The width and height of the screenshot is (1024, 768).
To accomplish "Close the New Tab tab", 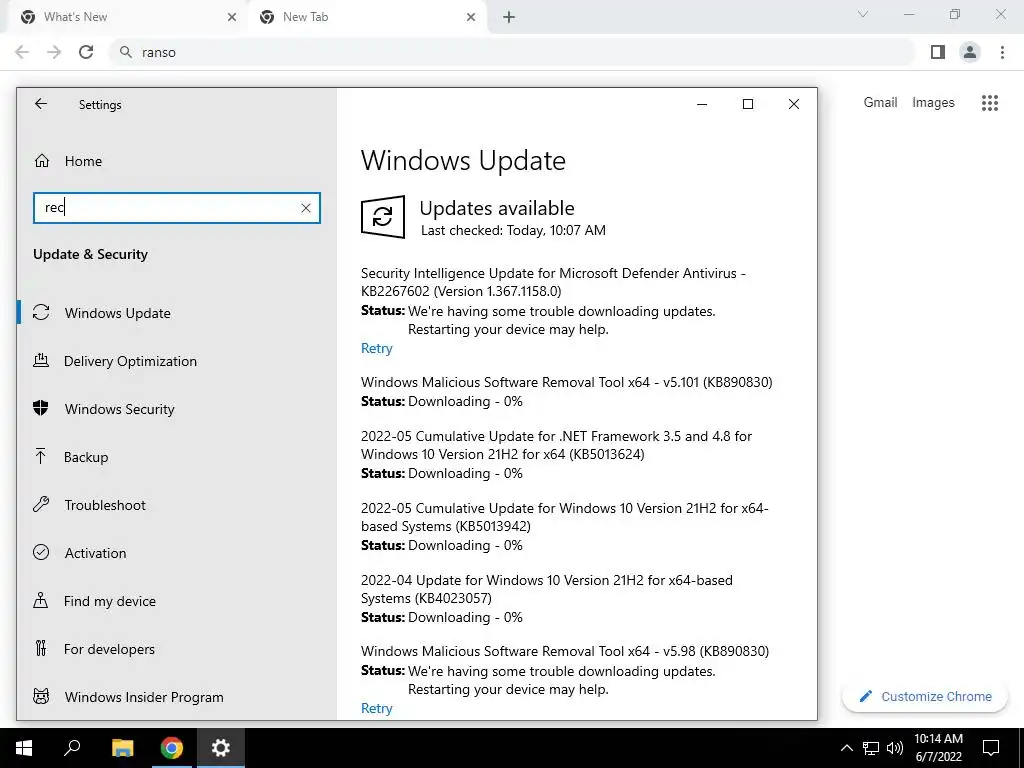I will coord(471,17).
